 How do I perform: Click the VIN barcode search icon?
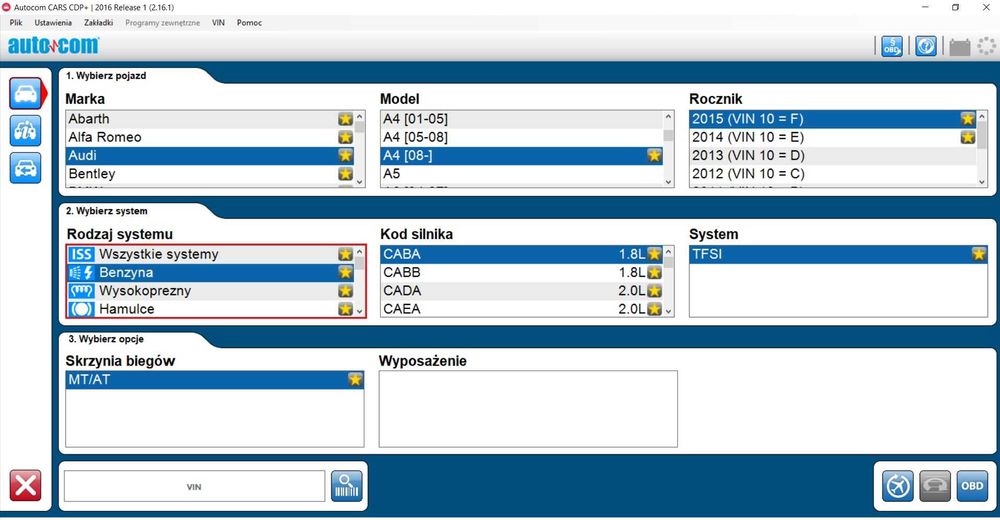point(347,486)
